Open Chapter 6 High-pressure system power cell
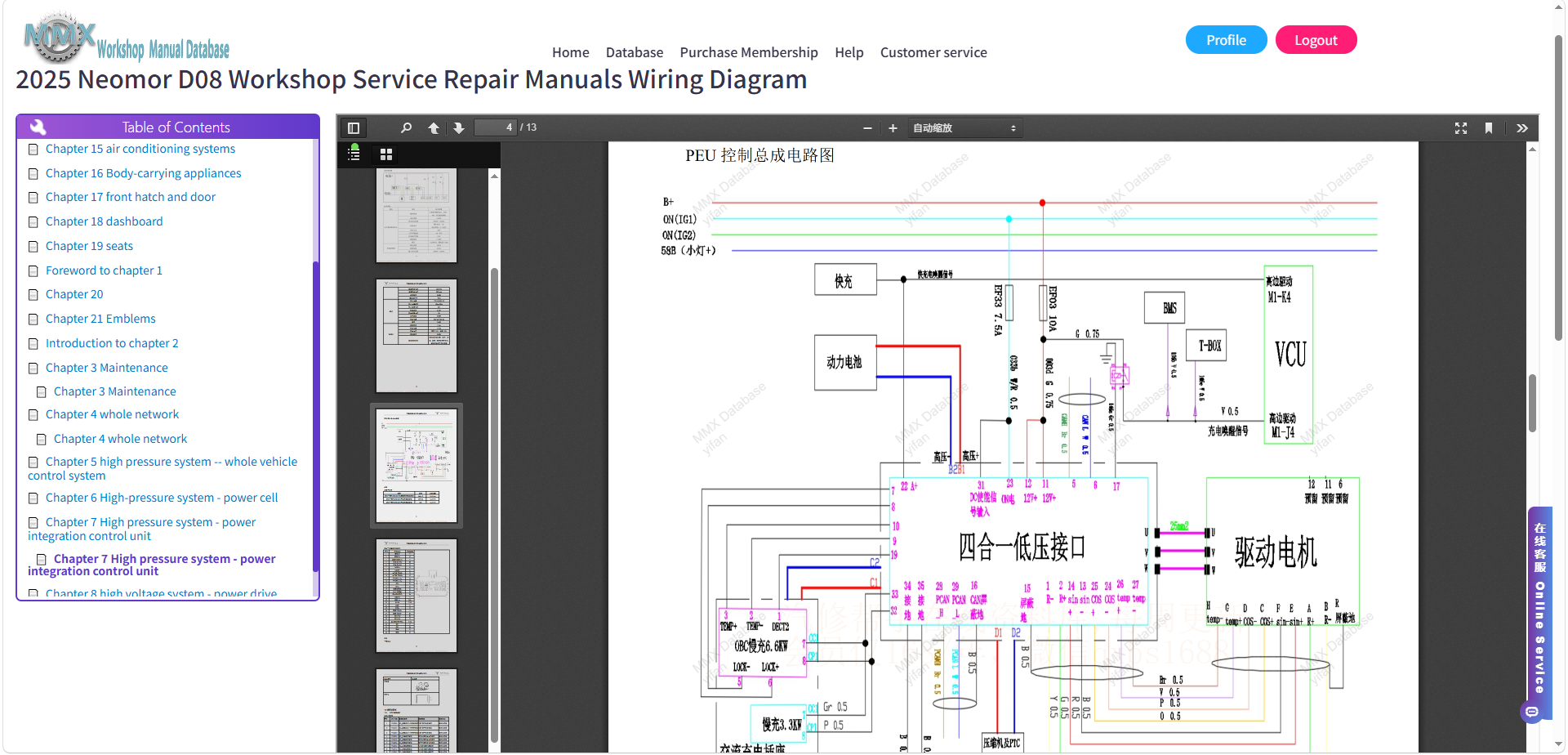Screen dimensions: 1568x755 pos(162,498)
